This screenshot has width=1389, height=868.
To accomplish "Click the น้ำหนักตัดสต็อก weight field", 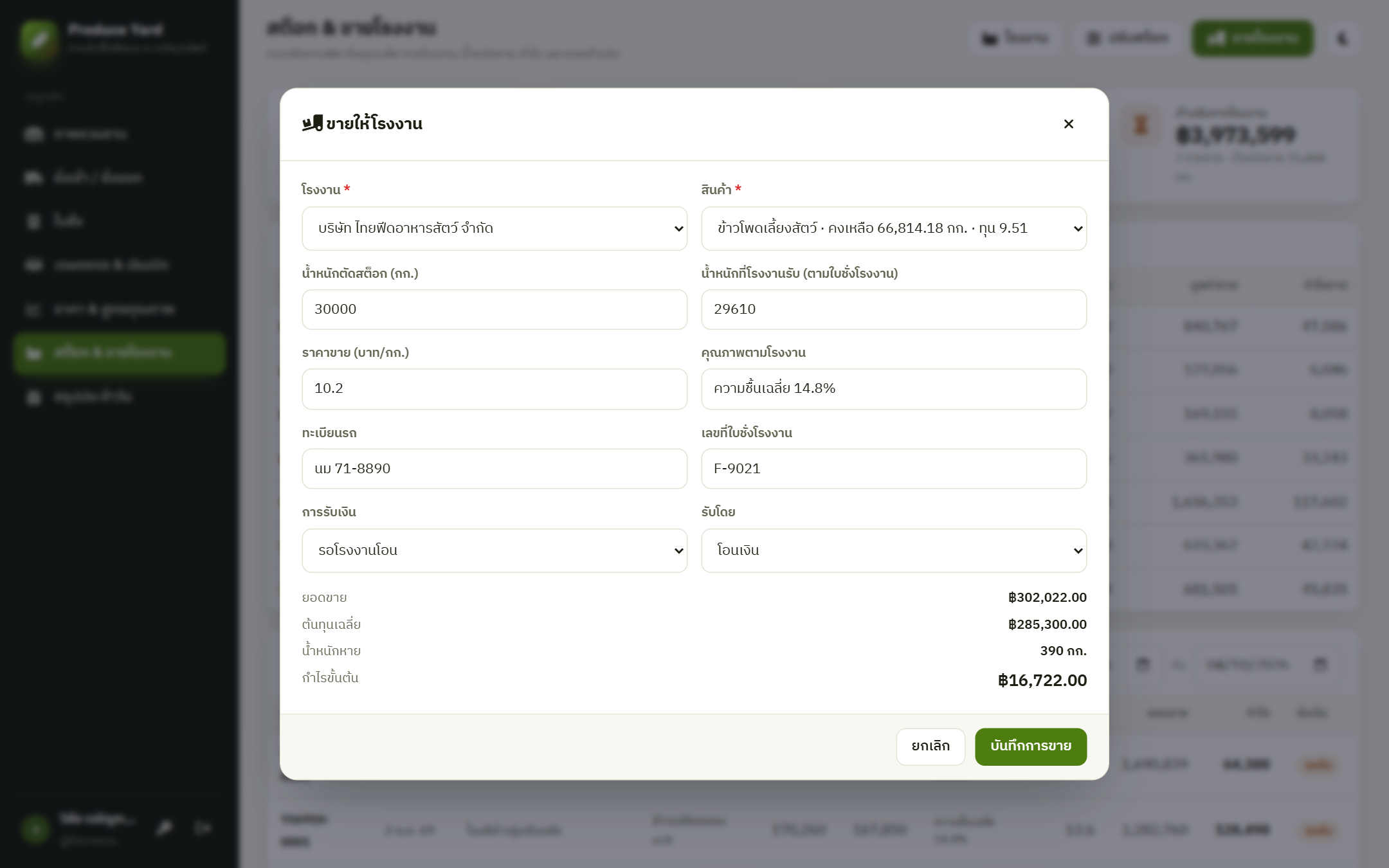I will coord(495,309).
